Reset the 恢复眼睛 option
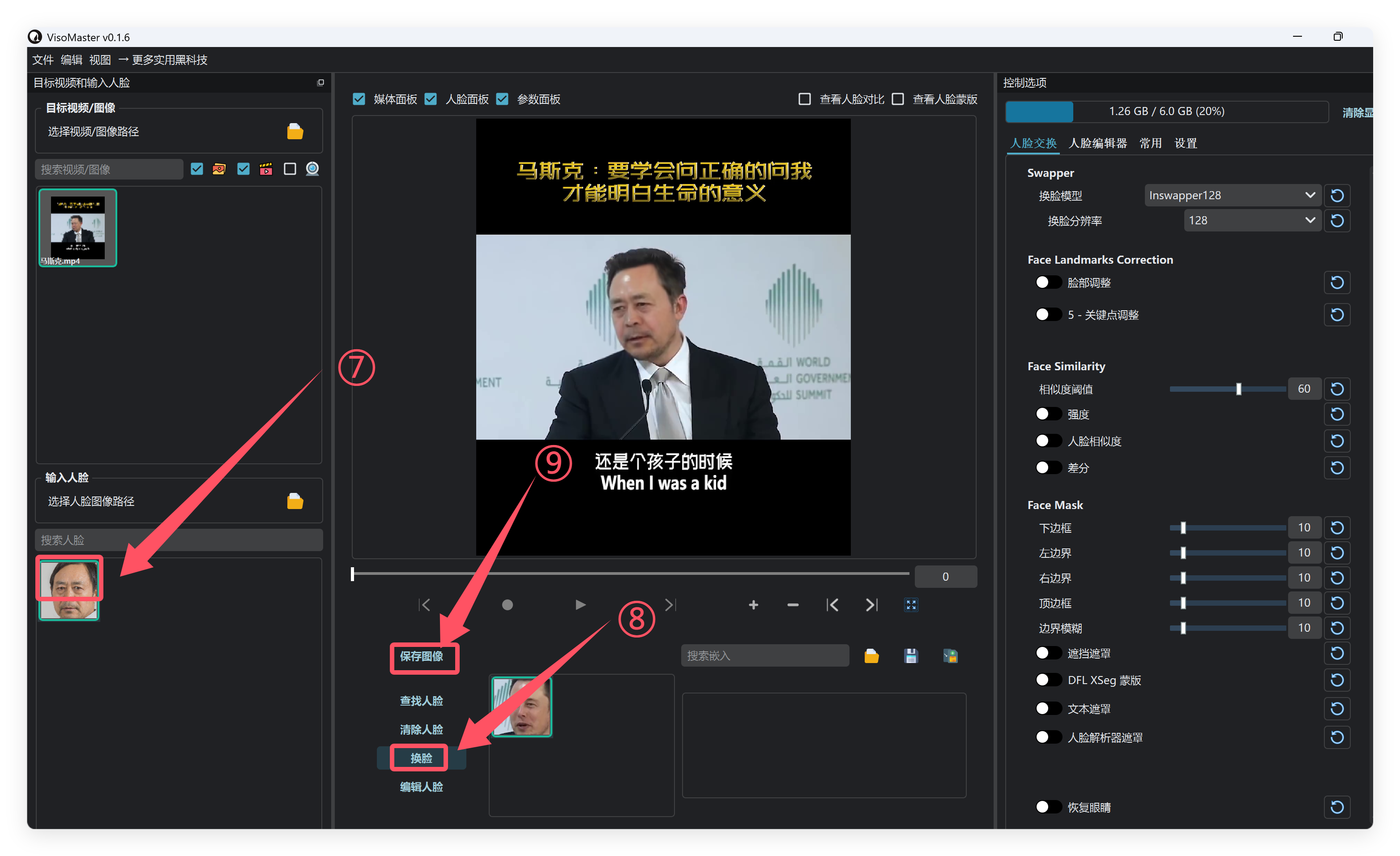This screenshot has height=856, width=1400. [x=1337, y=807]
